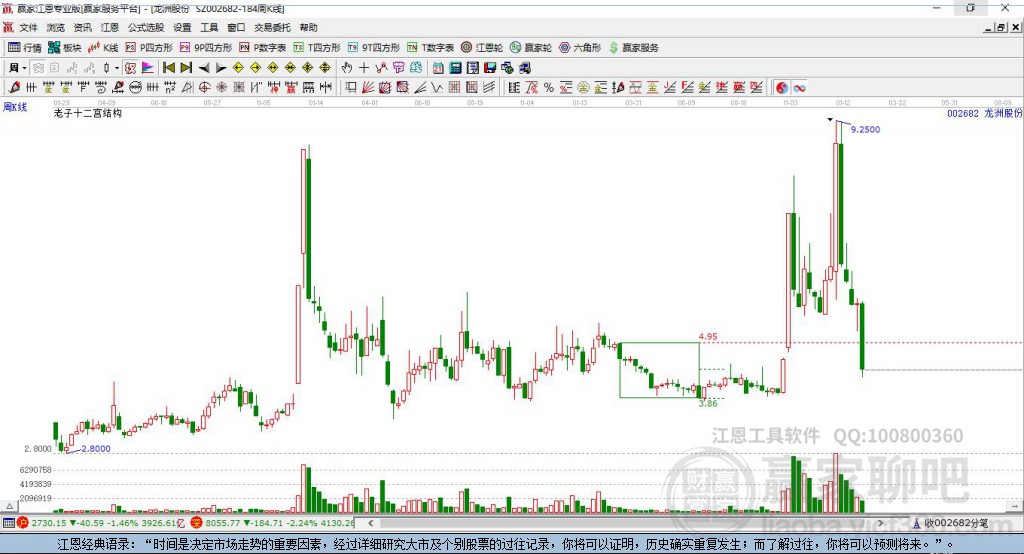Click the yin-yang toolbar icon
Image resolution: width=1024 pixels, height=554 pixels.
coord(782,88)
